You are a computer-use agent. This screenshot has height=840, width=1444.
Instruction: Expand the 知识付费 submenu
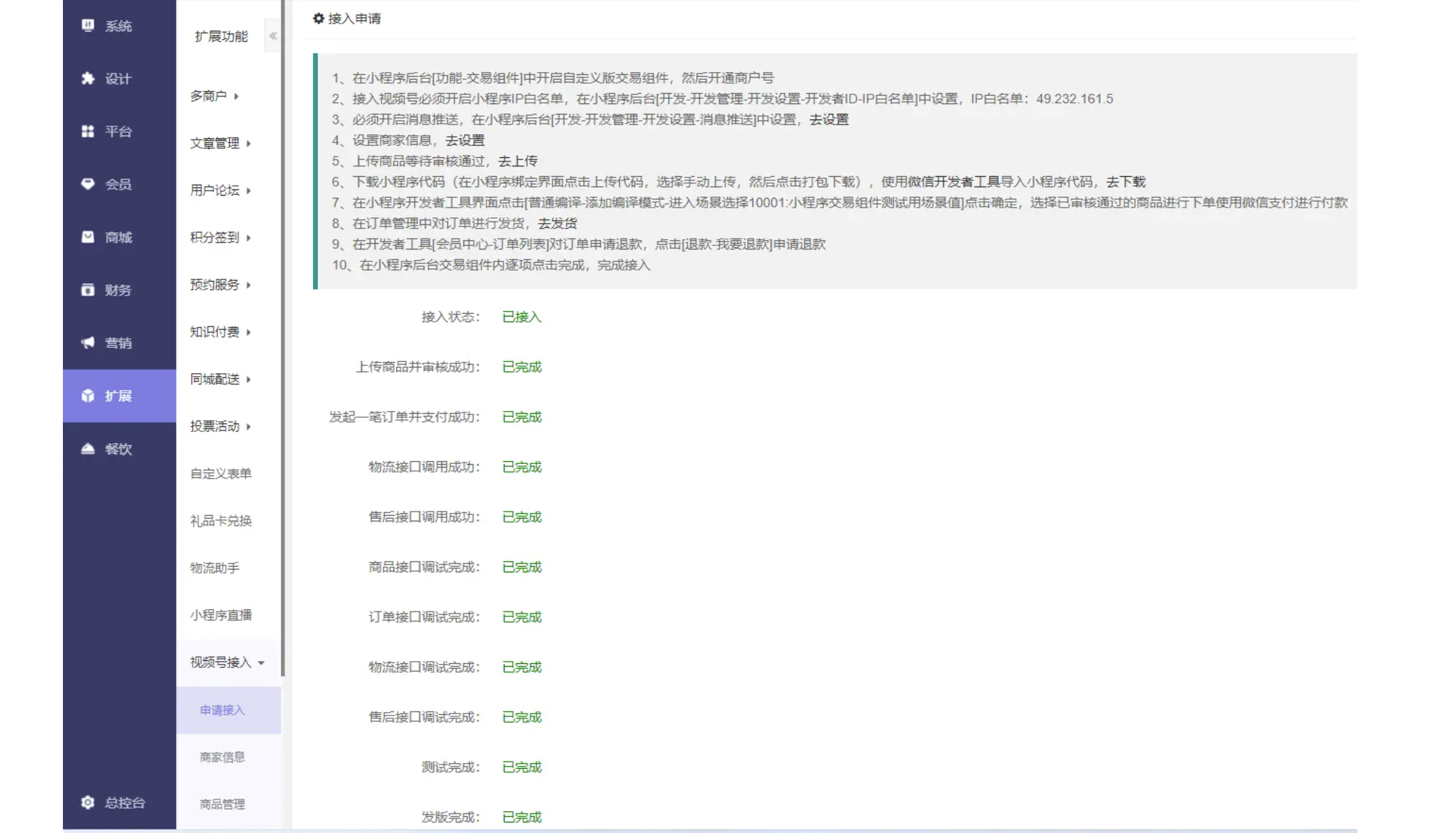tap(220, 332)
